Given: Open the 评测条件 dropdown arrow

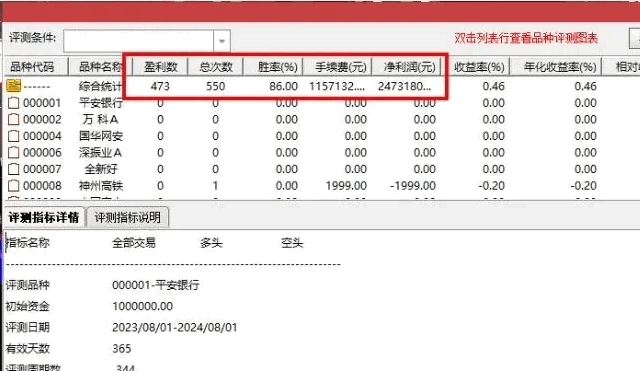Looking at the screenshot, I should [222, 41].
